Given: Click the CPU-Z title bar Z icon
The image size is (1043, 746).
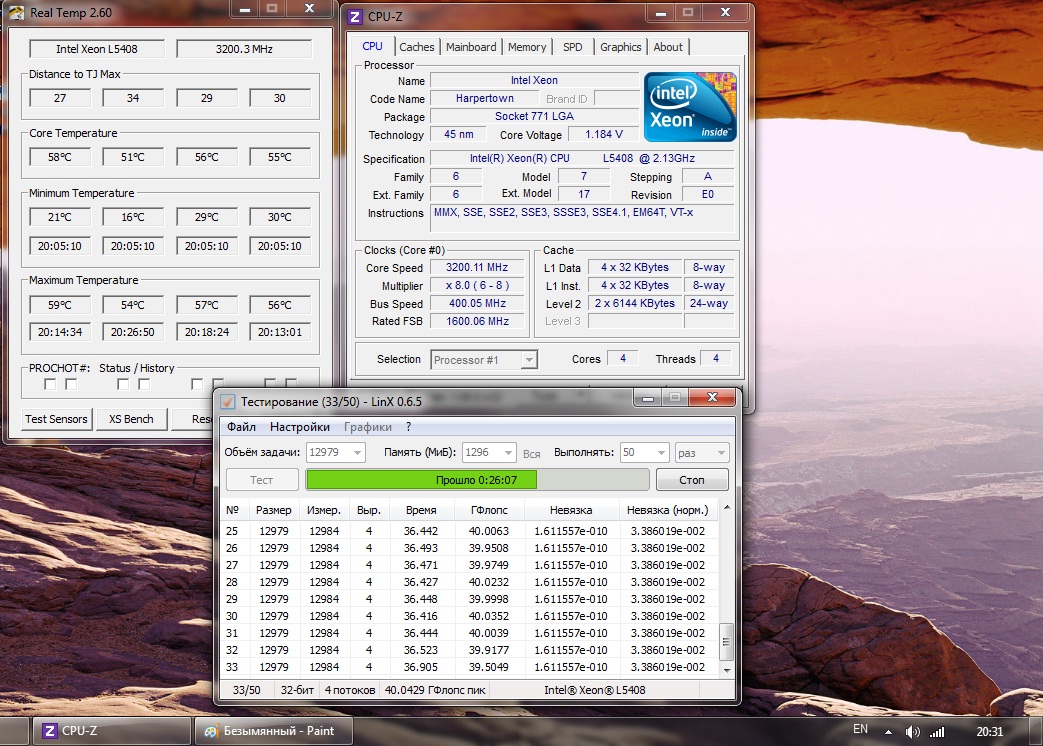Looking at the screenshot, I should (356, 17).
